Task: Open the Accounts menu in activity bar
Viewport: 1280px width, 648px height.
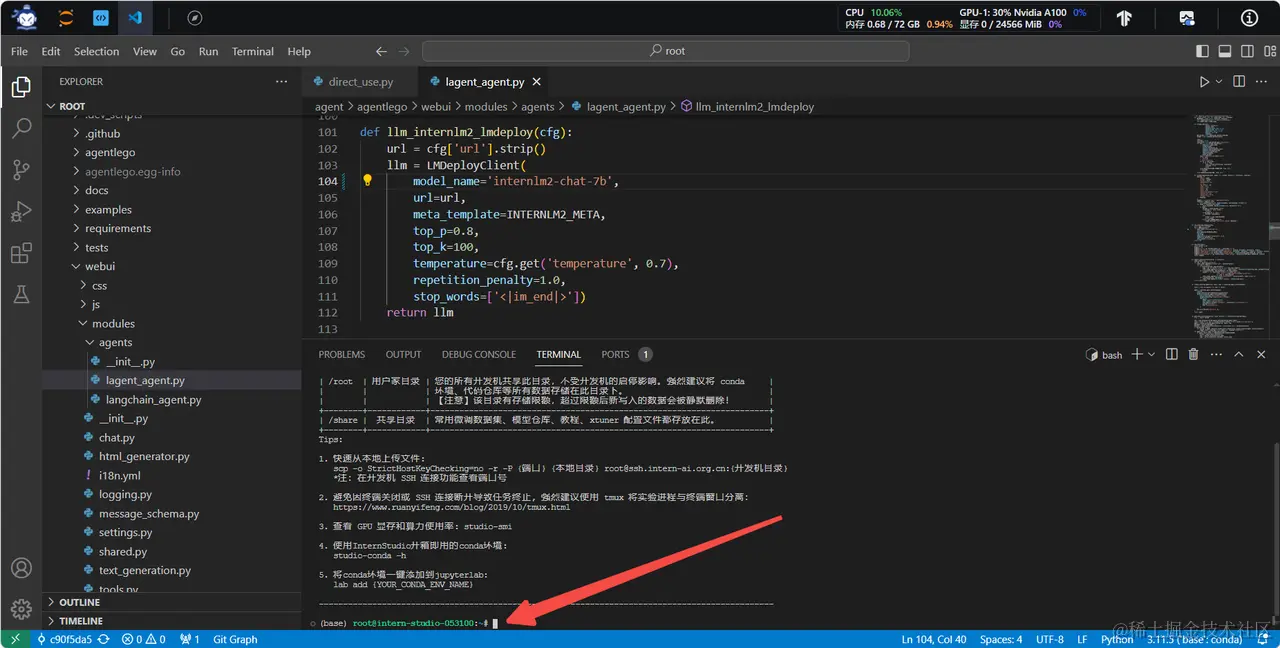Action: (21, 568)
